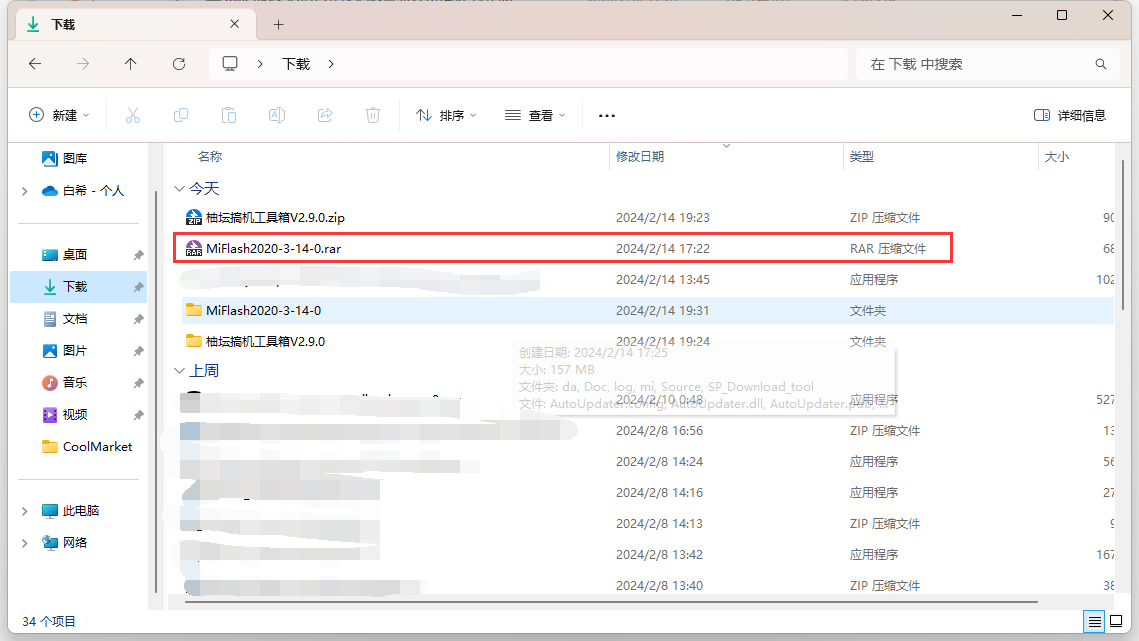Click 下载 breadcrumb in address bar
1139x641 pixels.
[x=296, y=64]
